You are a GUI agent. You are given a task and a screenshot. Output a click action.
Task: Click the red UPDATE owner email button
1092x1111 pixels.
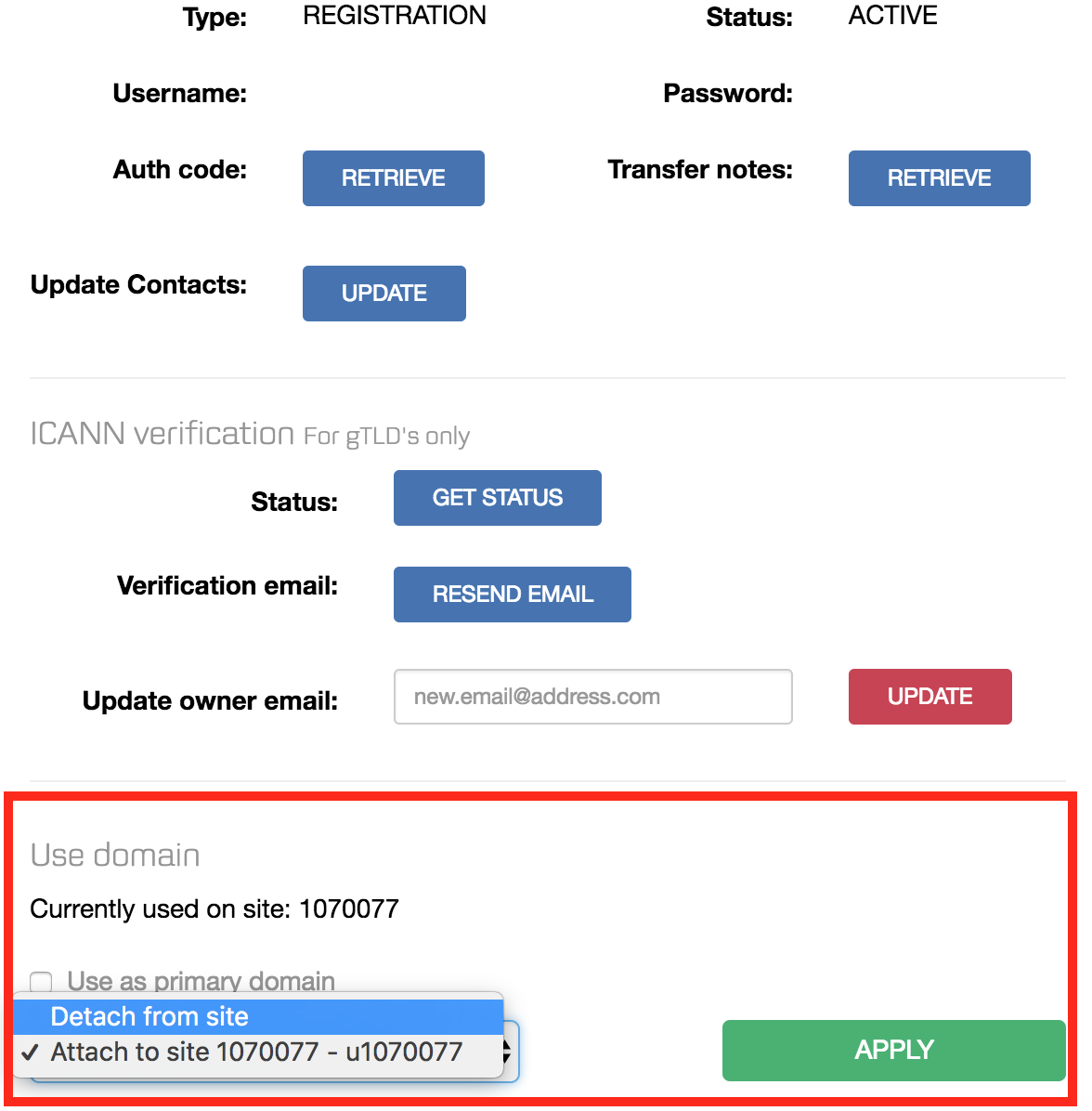929,697
